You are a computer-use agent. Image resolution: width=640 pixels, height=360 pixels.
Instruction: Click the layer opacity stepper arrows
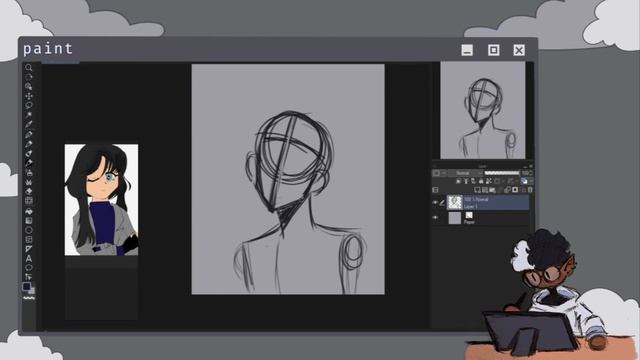[x=531, y=173]
